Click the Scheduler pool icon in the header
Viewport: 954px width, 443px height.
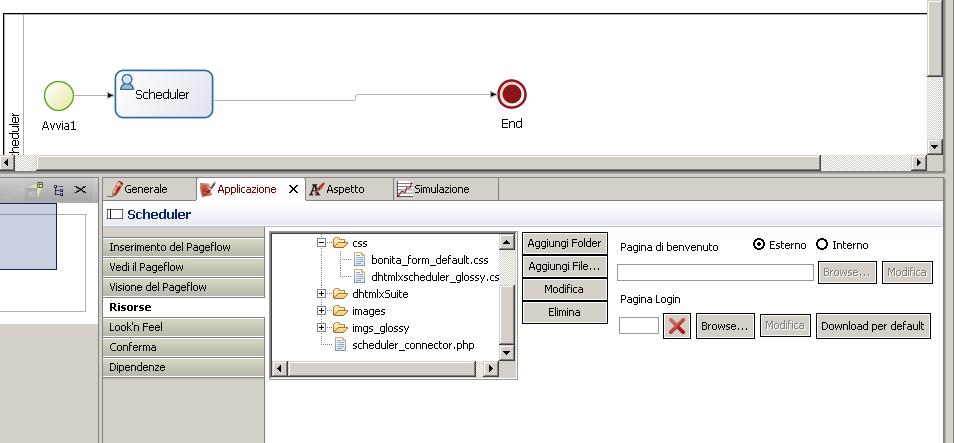114,214
